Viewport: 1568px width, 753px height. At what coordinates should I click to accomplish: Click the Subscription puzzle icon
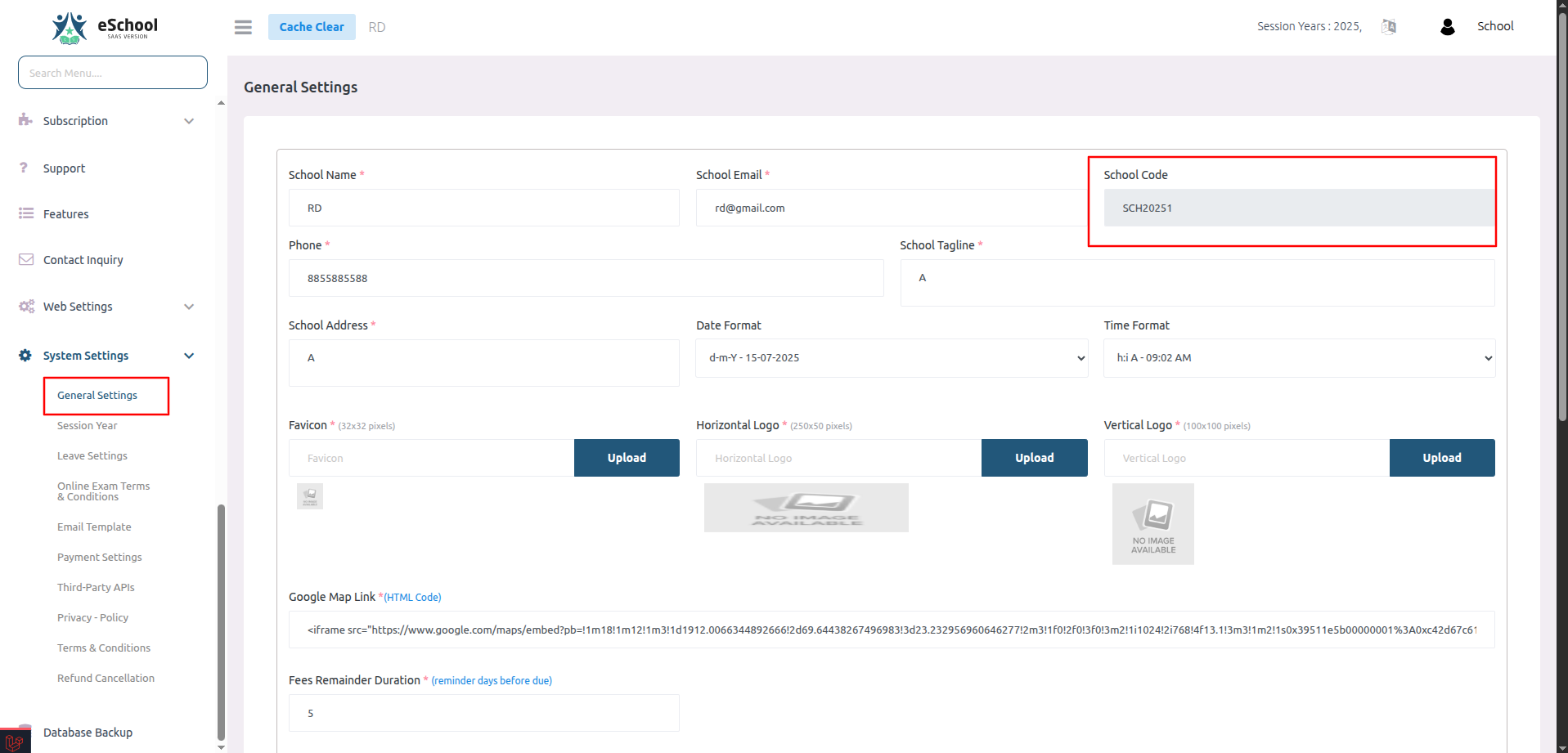point(25,120)
